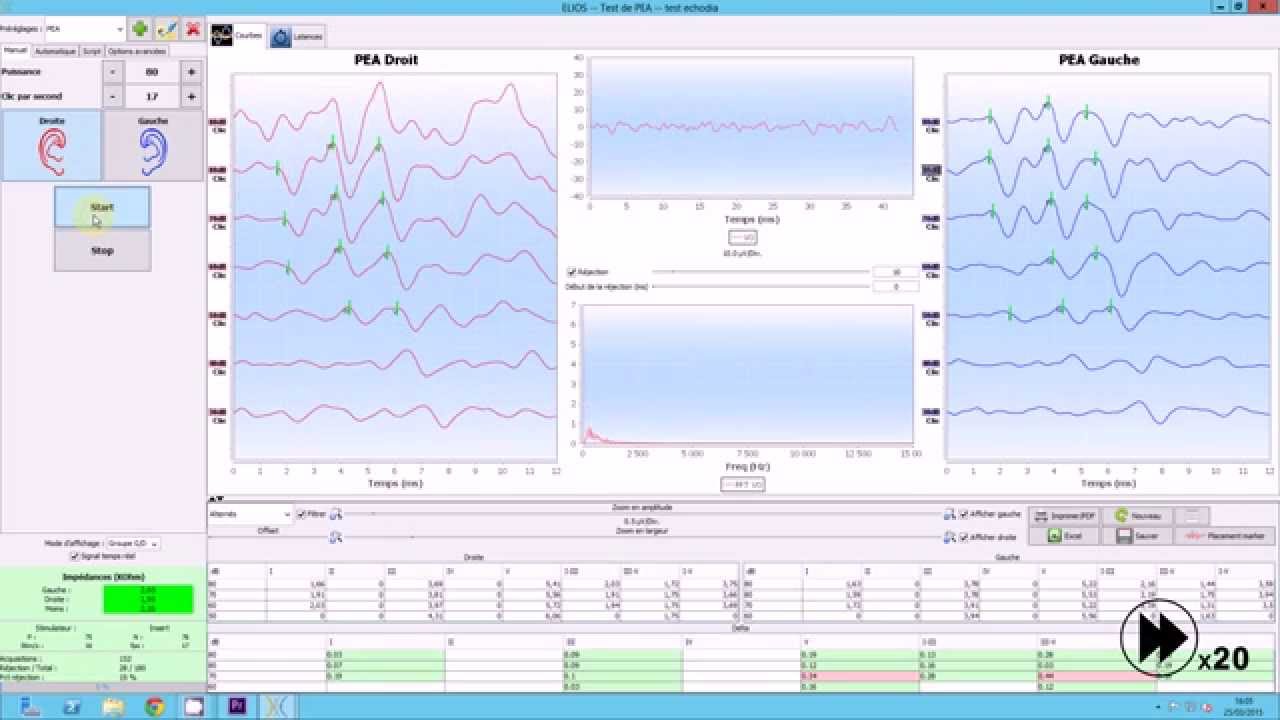Click the ELIOS app icon in taskbar

point(277,707)
